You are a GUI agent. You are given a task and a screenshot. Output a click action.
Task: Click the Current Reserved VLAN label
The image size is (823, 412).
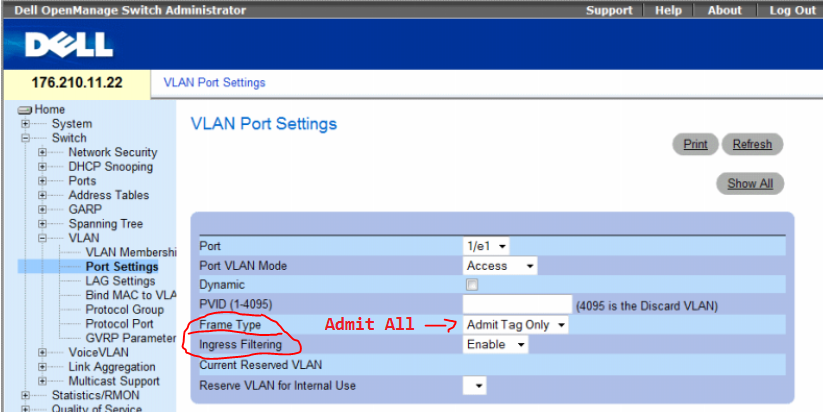tap(260, 365)
